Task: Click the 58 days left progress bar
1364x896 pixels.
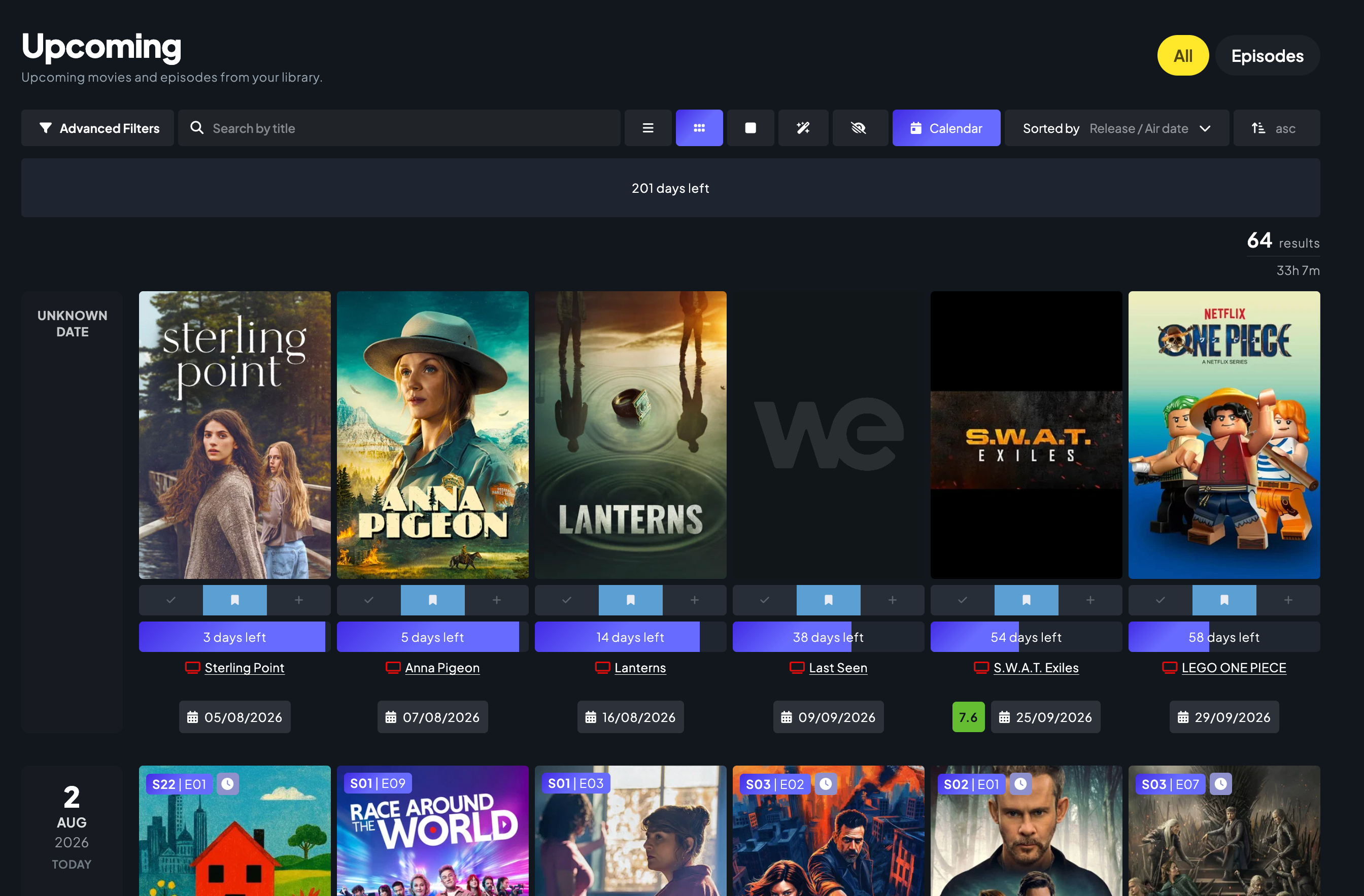Action: coord(1224,636)
